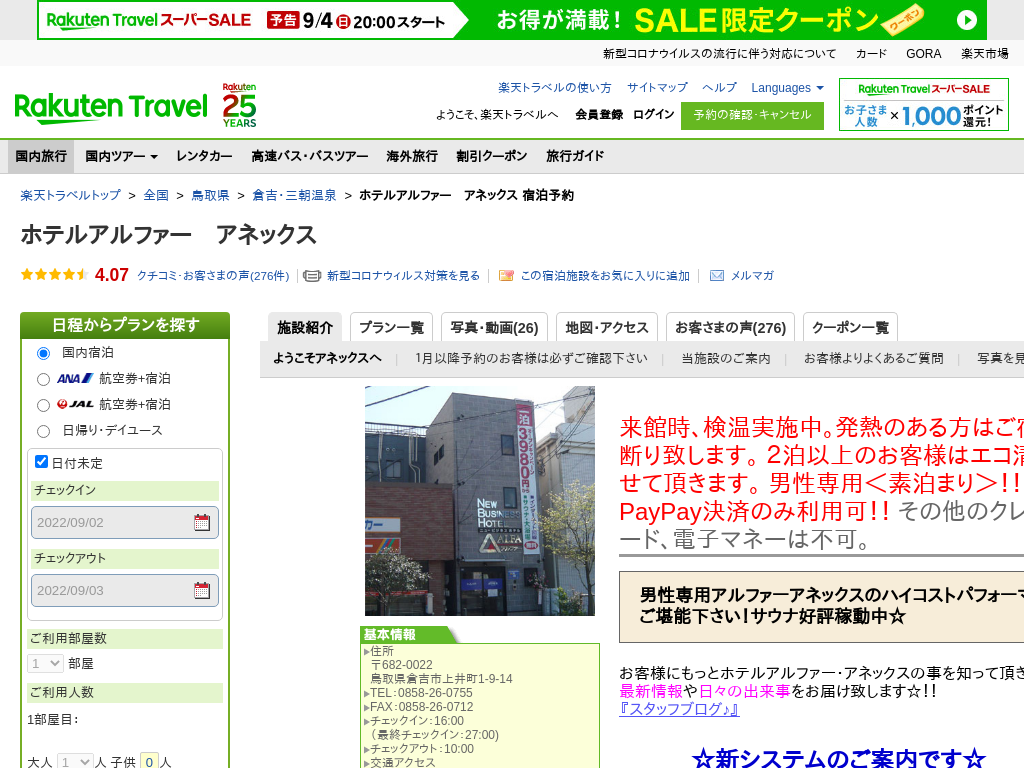1024x768 pixels.
Task: Expand the 国内ツアー menu dropdown
Action: coord(121,156)
